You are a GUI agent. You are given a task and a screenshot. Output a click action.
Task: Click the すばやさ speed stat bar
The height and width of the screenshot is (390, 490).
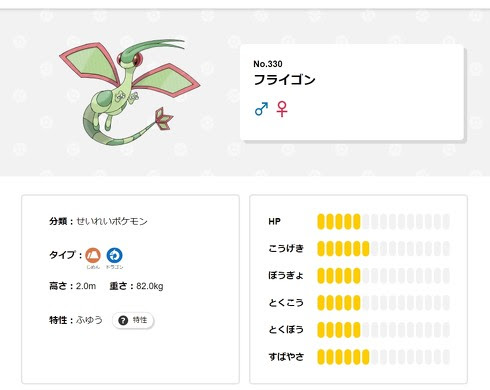coord(383,357)
